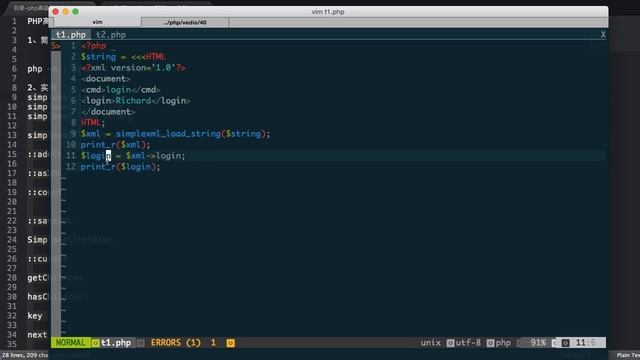Click the t1.php filename in status line
Image resolution: width=640 pixels, height=360 pixels.
116,342
